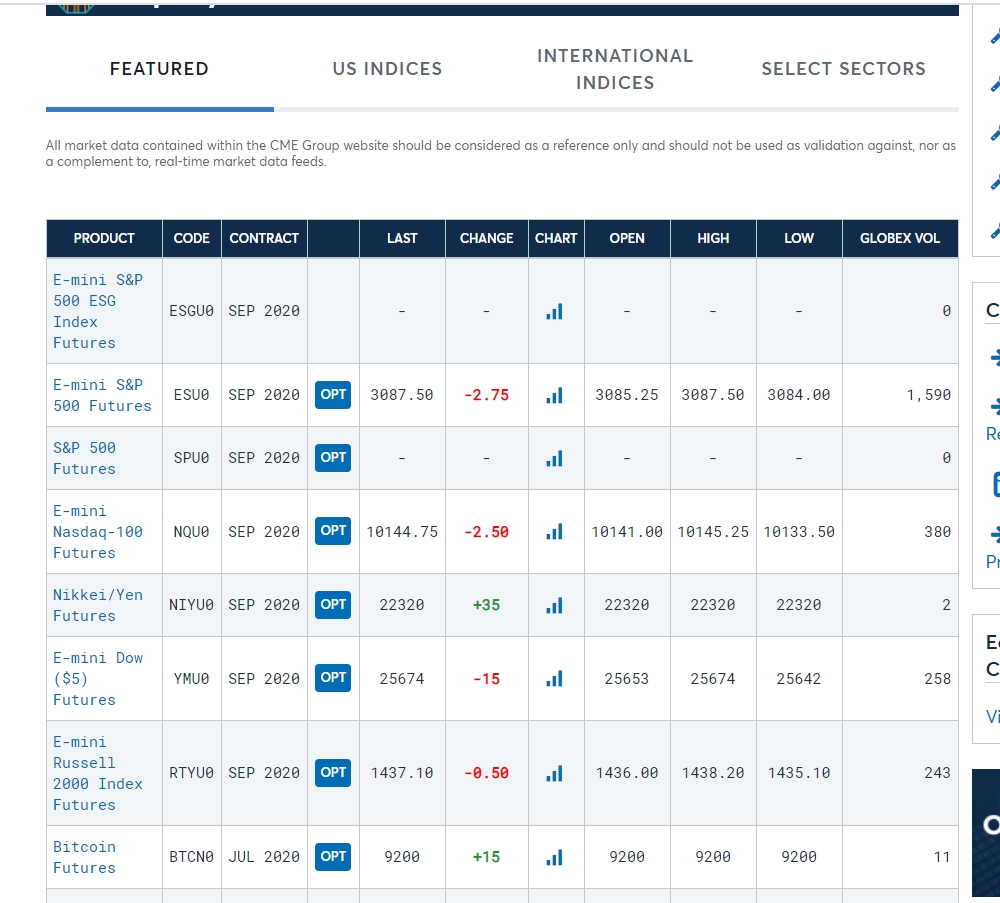
Task: Click the LAST column header
Action: [402, 239]
